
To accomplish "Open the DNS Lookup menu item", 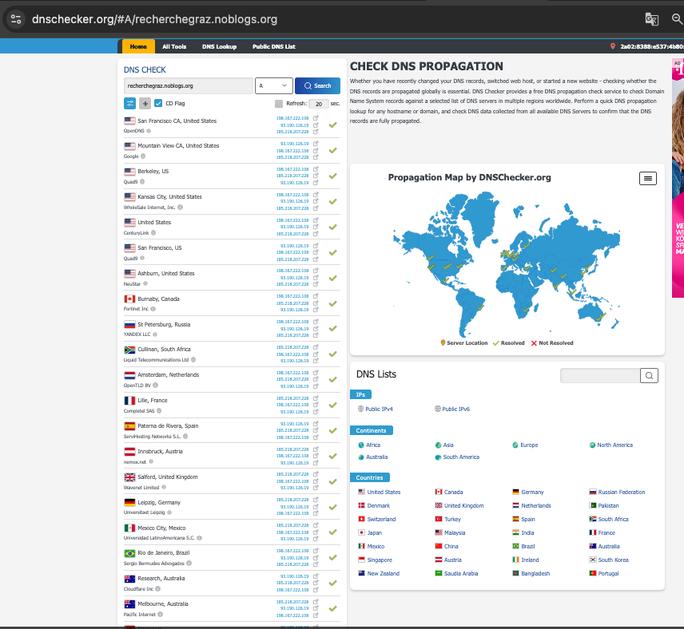I will click(219, 46).
